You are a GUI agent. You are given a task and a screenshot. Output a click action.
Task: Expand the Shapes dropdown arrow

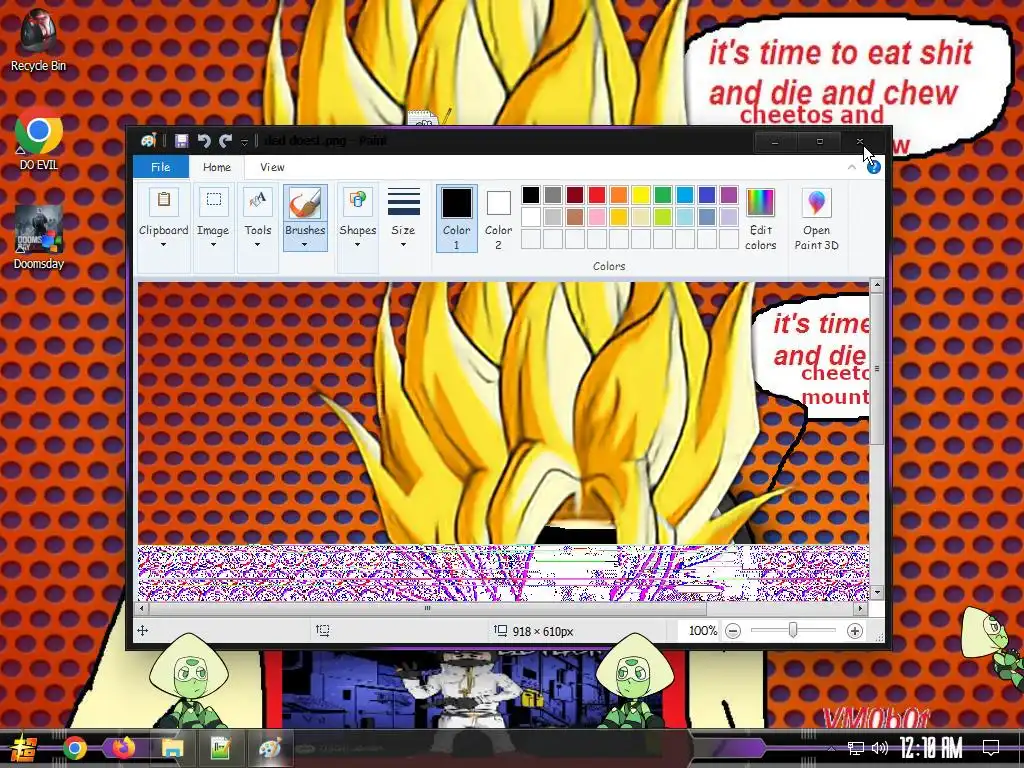(357, 245)
